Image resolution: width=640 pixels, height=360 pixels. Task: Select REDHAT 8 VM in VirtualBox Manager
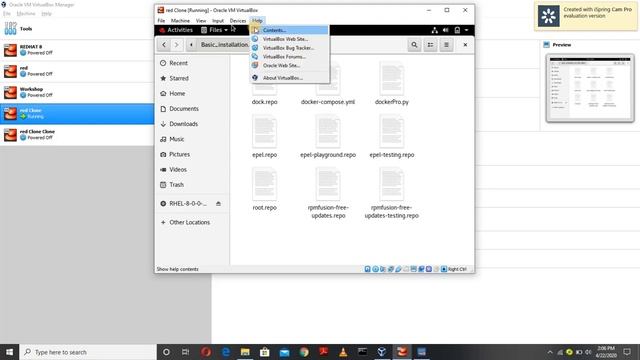(x=78, y=50)
